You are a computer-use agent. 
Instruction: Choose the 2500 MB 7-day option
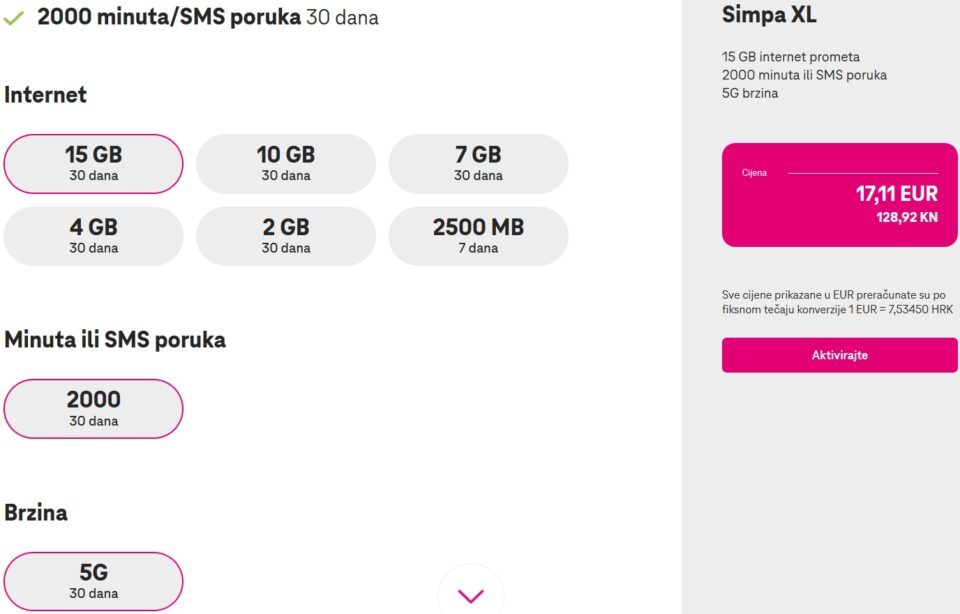479,236
